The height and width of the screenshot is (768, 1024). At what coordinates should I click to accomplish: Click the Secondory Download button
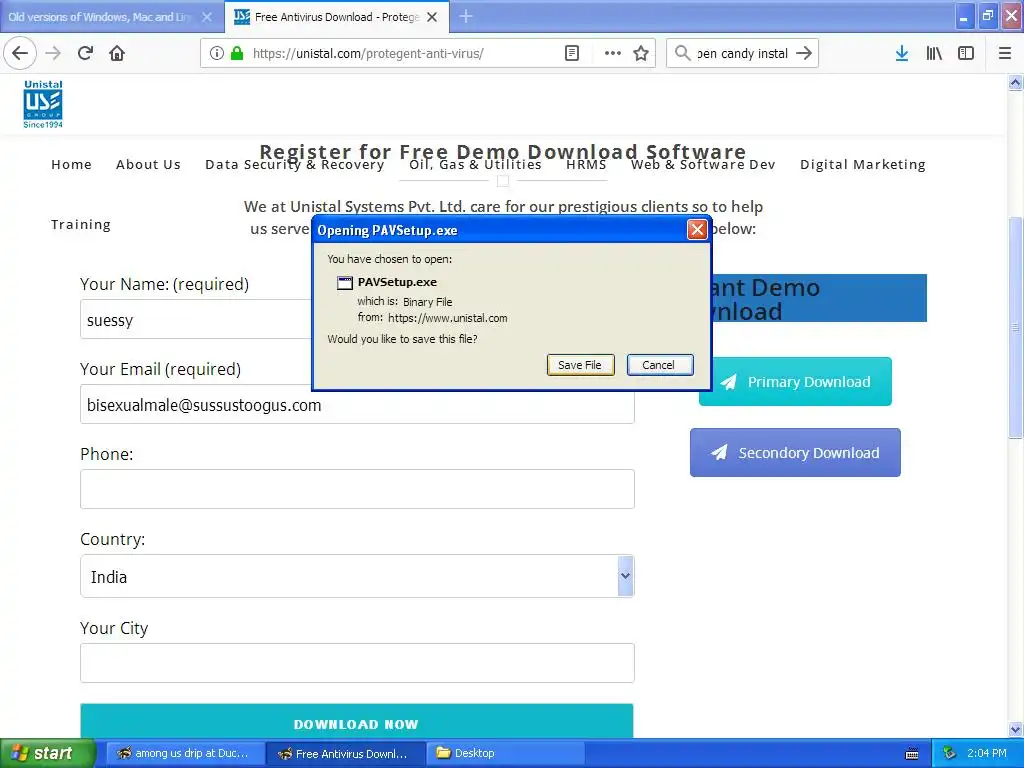795,453
